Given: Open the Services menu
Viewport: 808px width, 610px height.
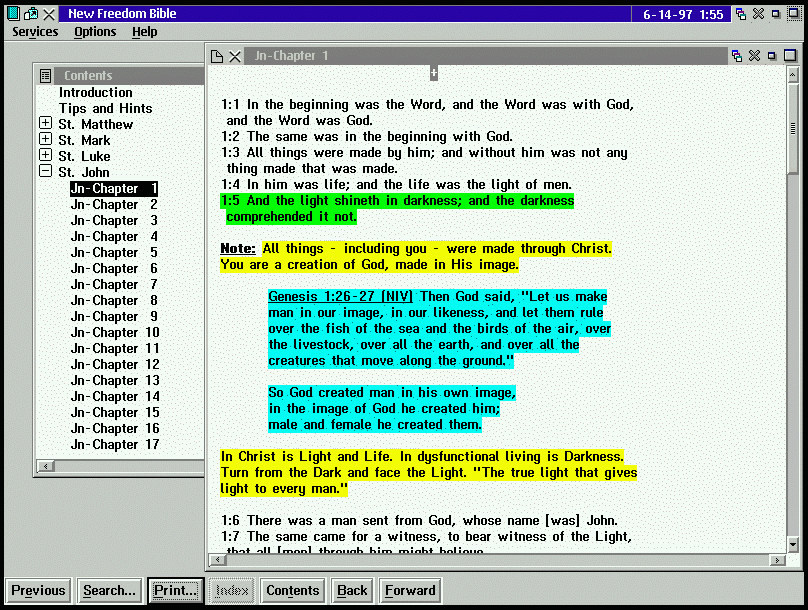Looking at the screenshot, I should [x=35, y=32].
